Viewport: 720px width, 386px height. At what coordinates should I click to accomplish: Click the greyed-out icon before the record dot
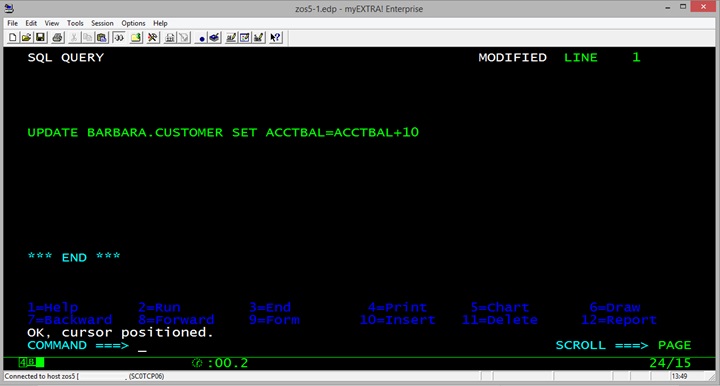[184, 38]
